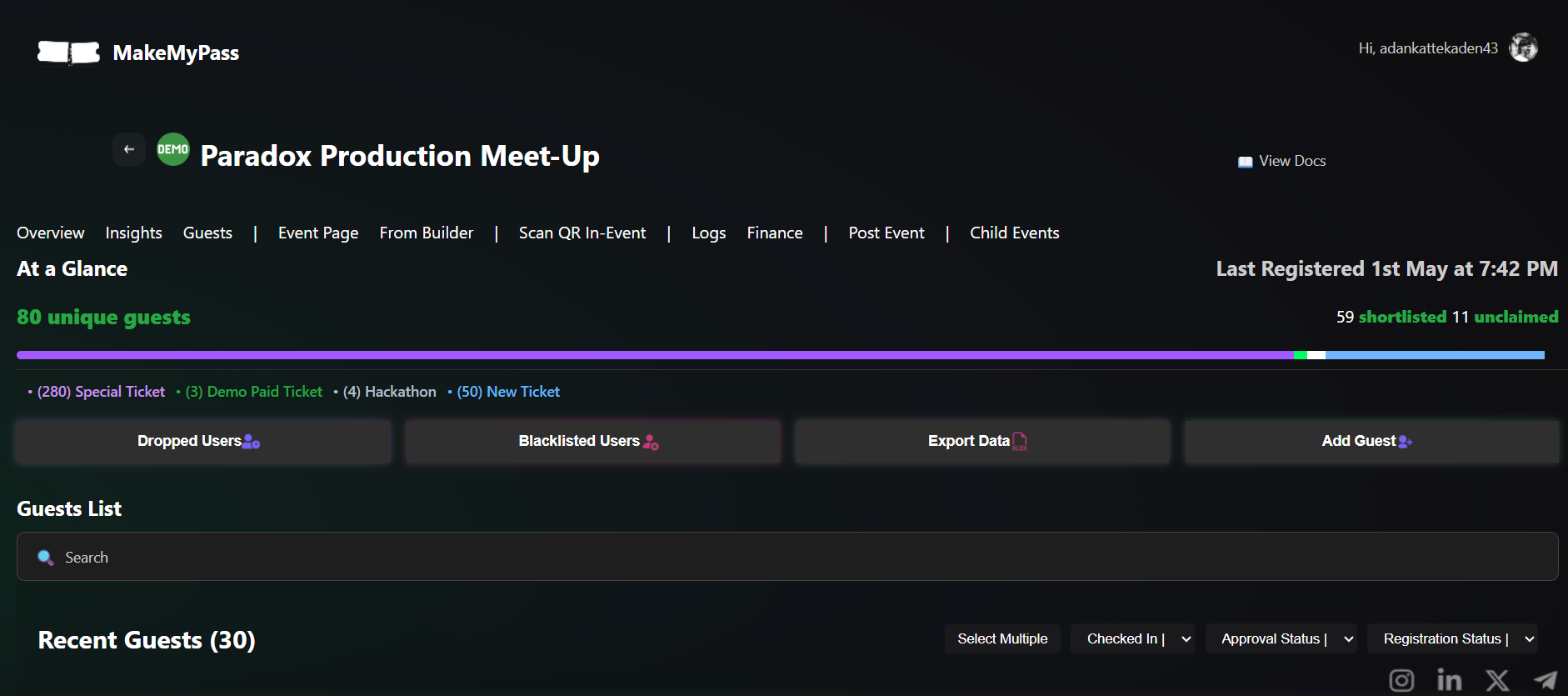The height and width of the screenshot is (696, 1568).
Task: Switch to the Logs tab
Action: point(709,233)
